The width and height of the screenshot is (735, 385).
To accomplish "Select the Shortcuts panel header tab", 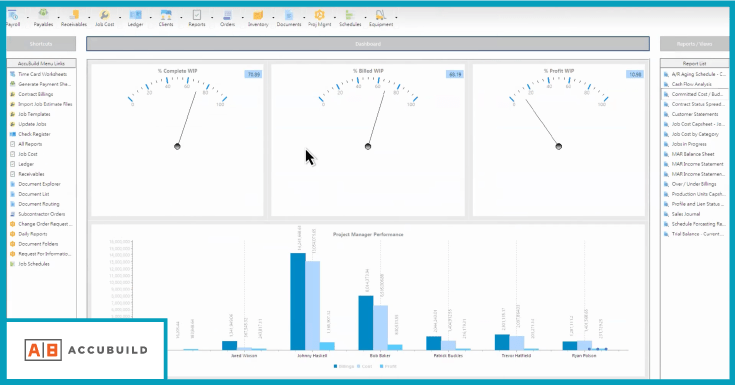I will [41, 44].
